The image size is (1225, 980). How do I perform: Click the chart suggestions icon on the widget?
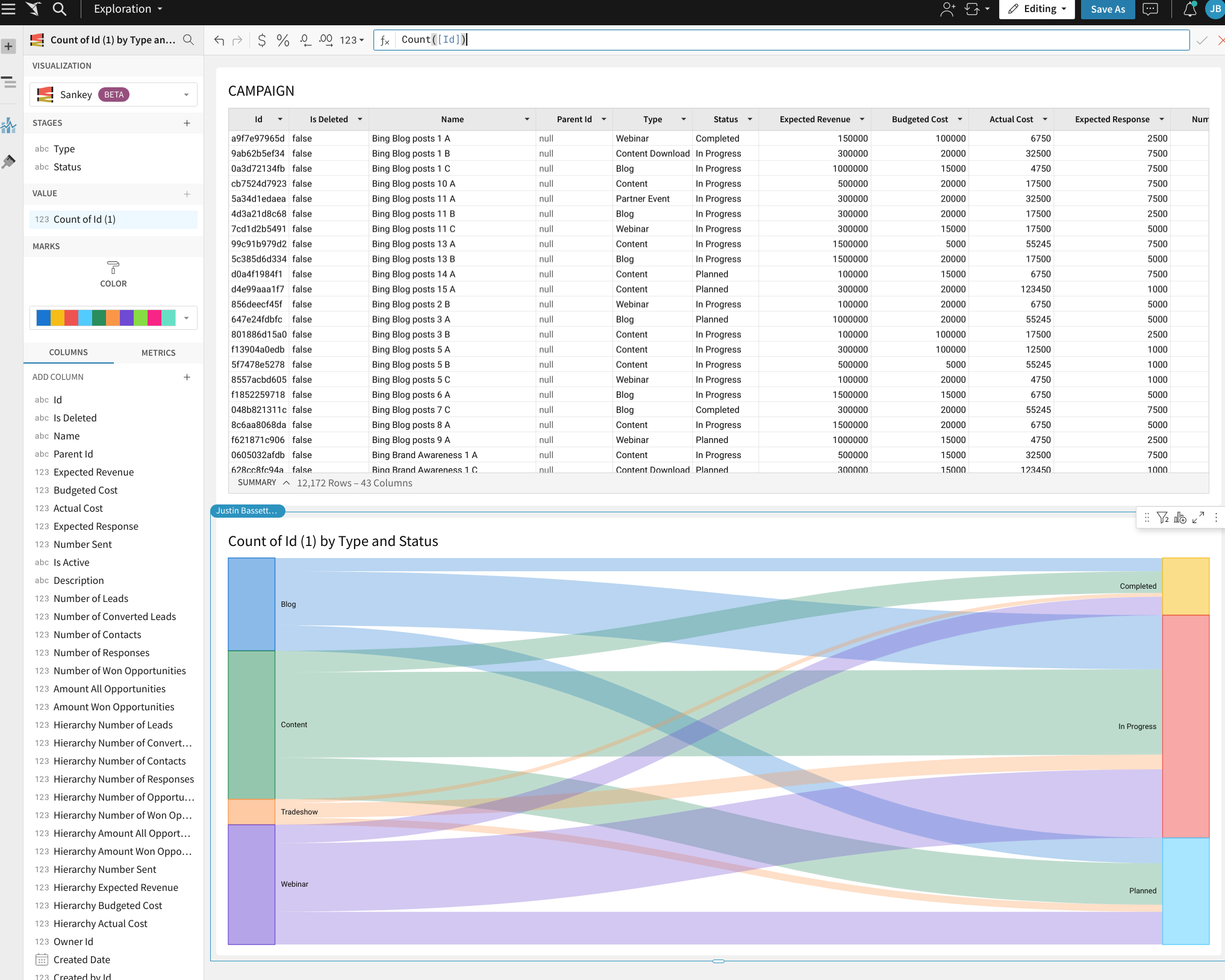coord(1180,518)
